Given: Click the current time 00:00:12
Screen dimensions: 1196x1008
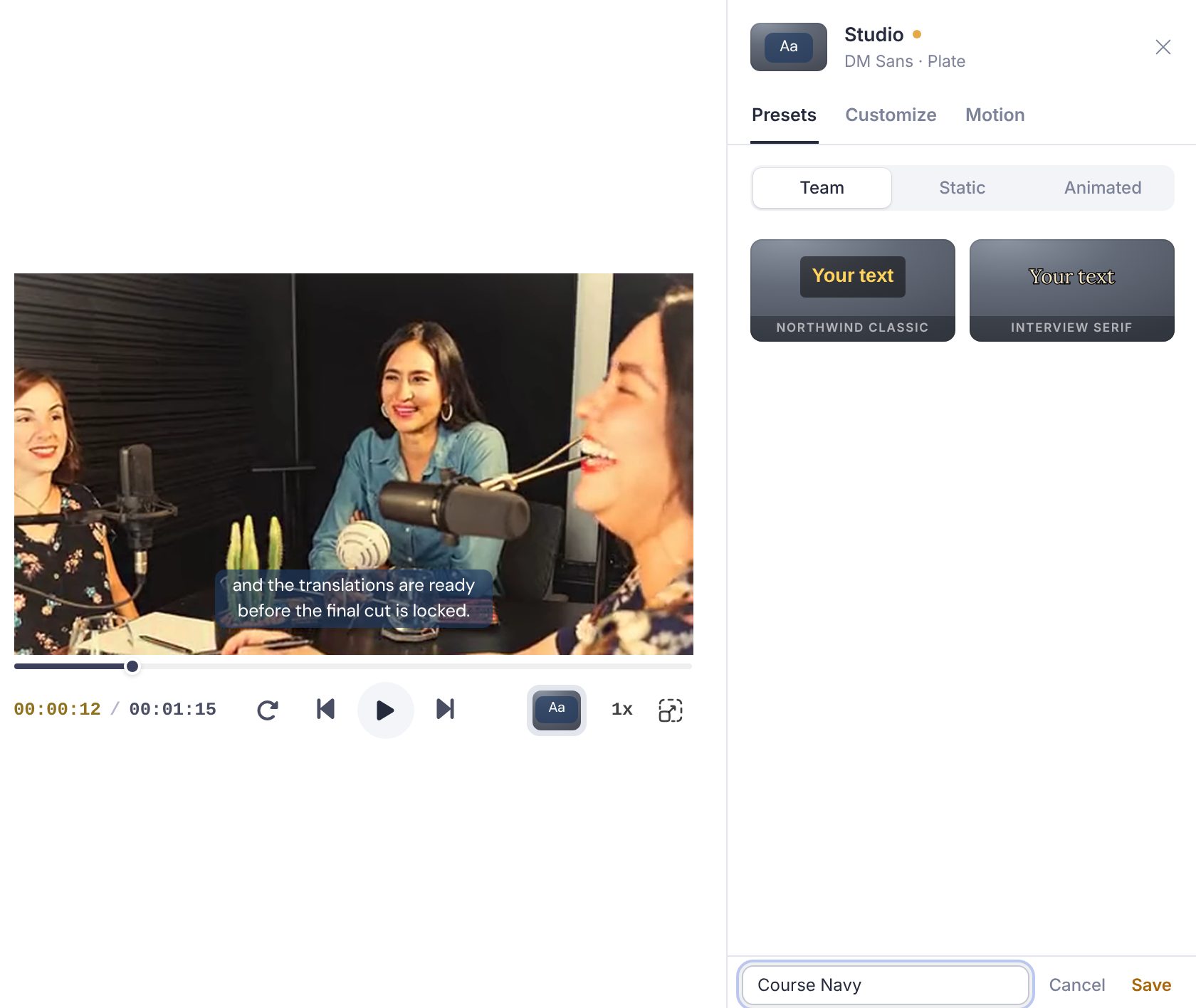Looking at the screenshot, I should click(57, 709).
